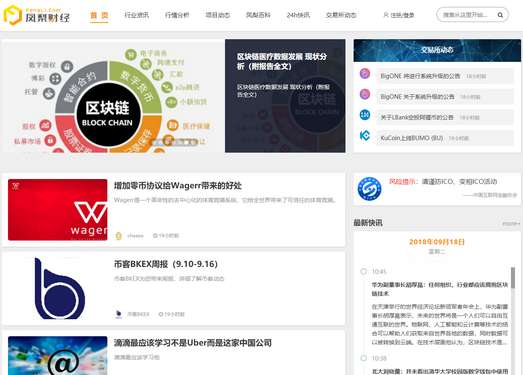Image resolution: width=523 pixels, height=375 pixels.
Task: Open the 交易所动态 navigation item
Action: (341, 15)
